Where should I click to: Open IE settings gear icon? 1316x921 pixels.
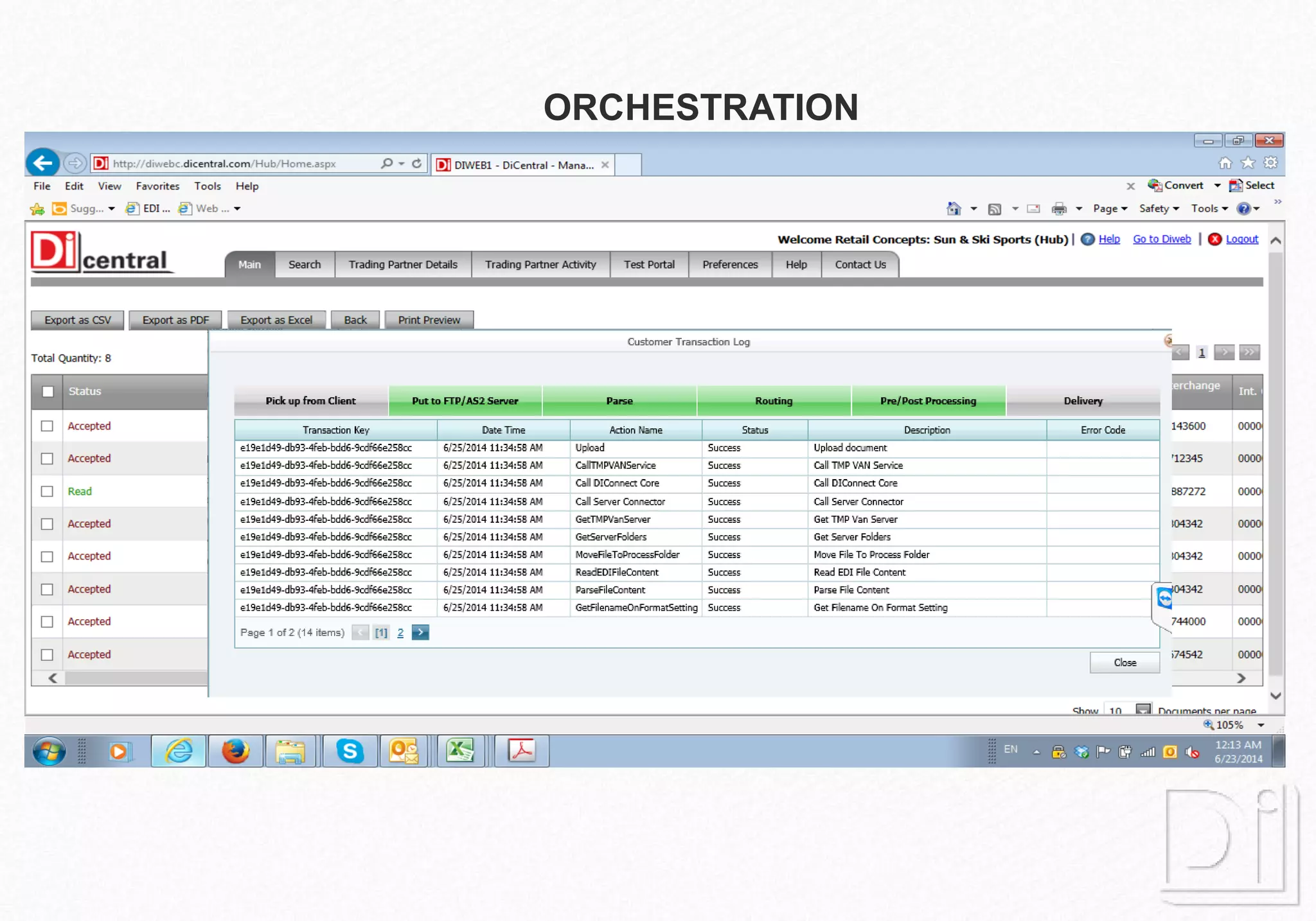[x=1270, y=163]
